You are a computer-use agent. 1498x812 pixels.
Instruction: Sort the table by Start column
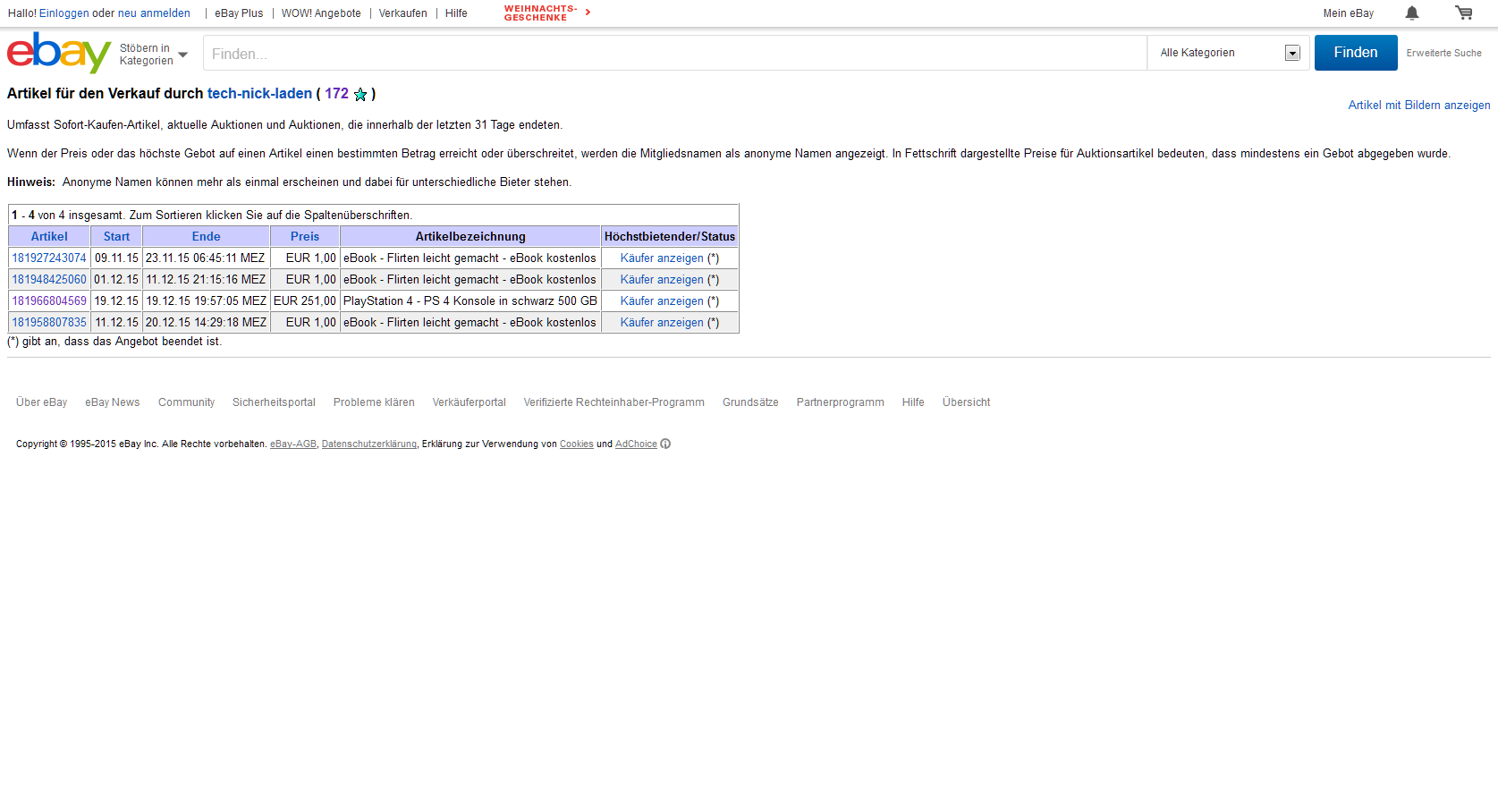[x=116, y=237]
